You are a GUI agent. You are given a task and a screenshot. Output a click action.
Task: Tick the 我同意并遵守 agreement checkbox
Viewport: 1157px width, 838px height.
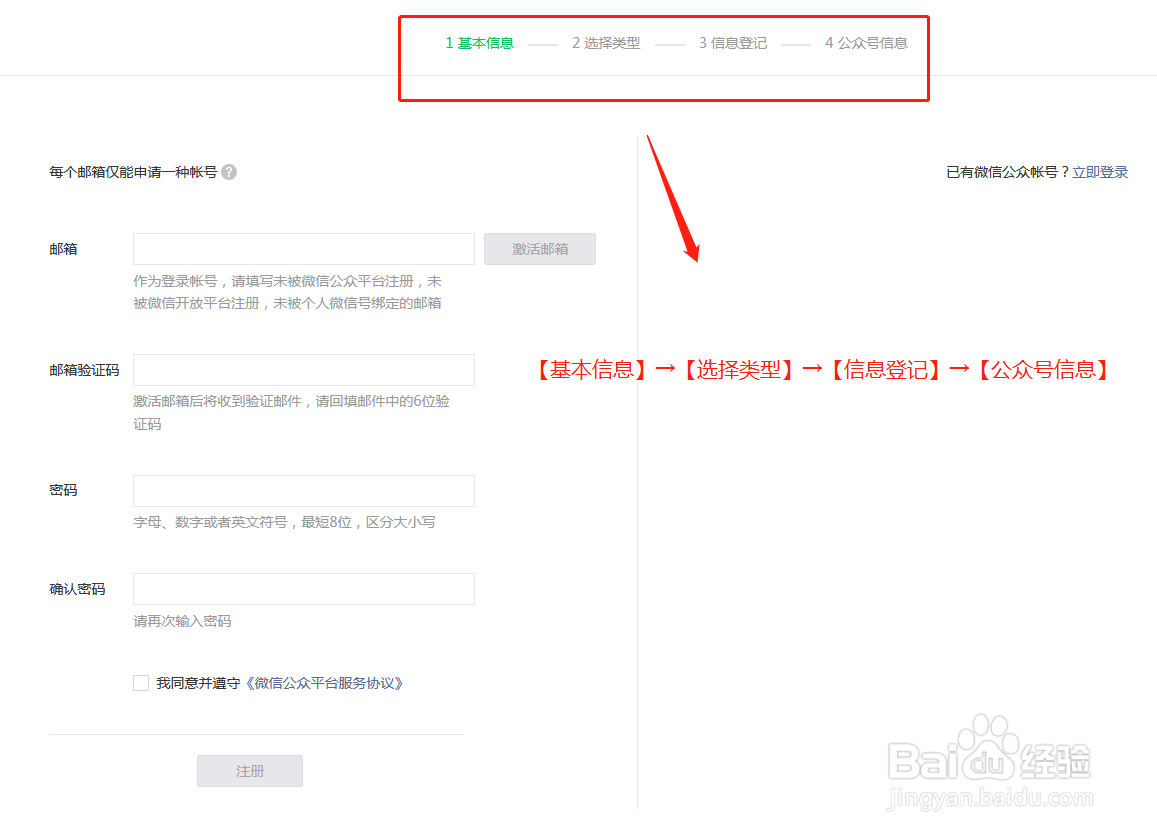click(141, 683)
